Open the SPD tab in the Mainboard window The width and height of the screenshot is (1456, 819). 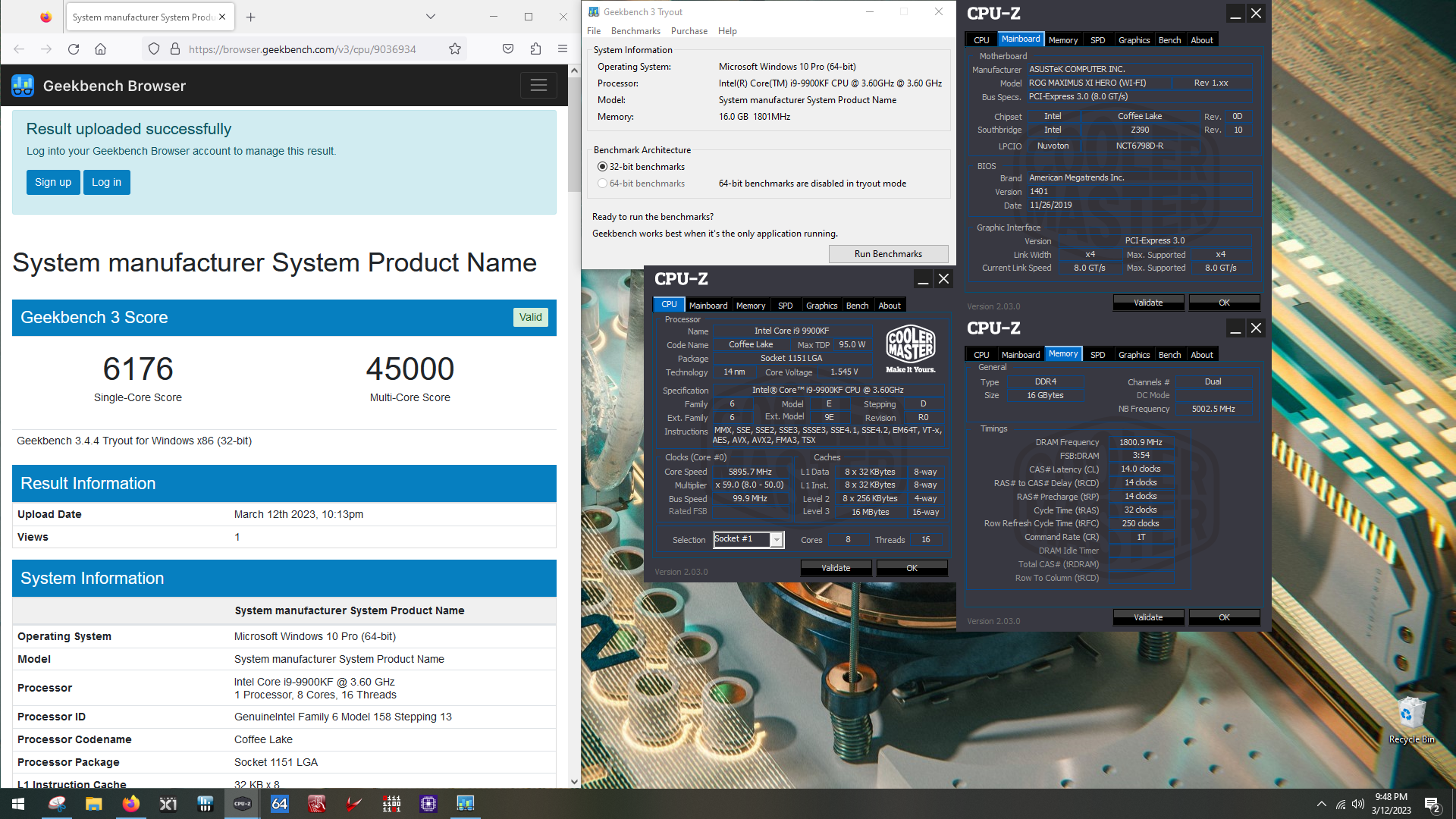pyautogui.click(x=1097, y=40)
